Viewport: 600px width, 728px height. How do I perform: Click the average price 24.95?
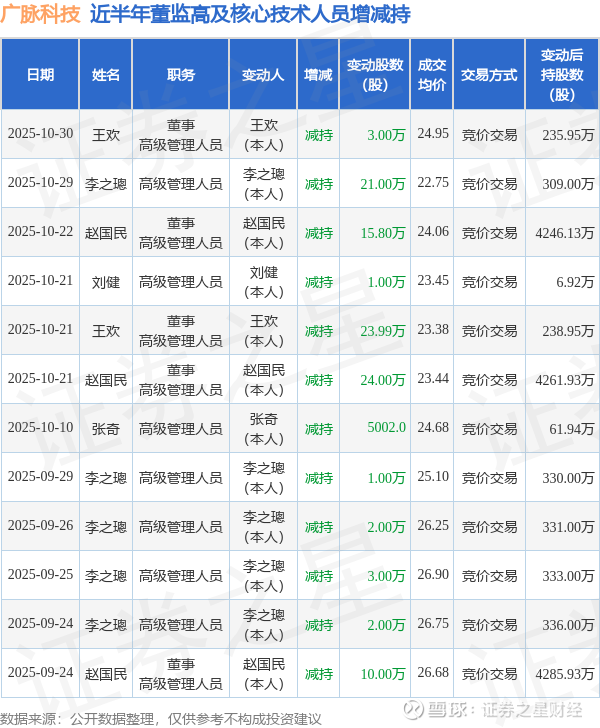pyautogui.click(x=433, y=134)
